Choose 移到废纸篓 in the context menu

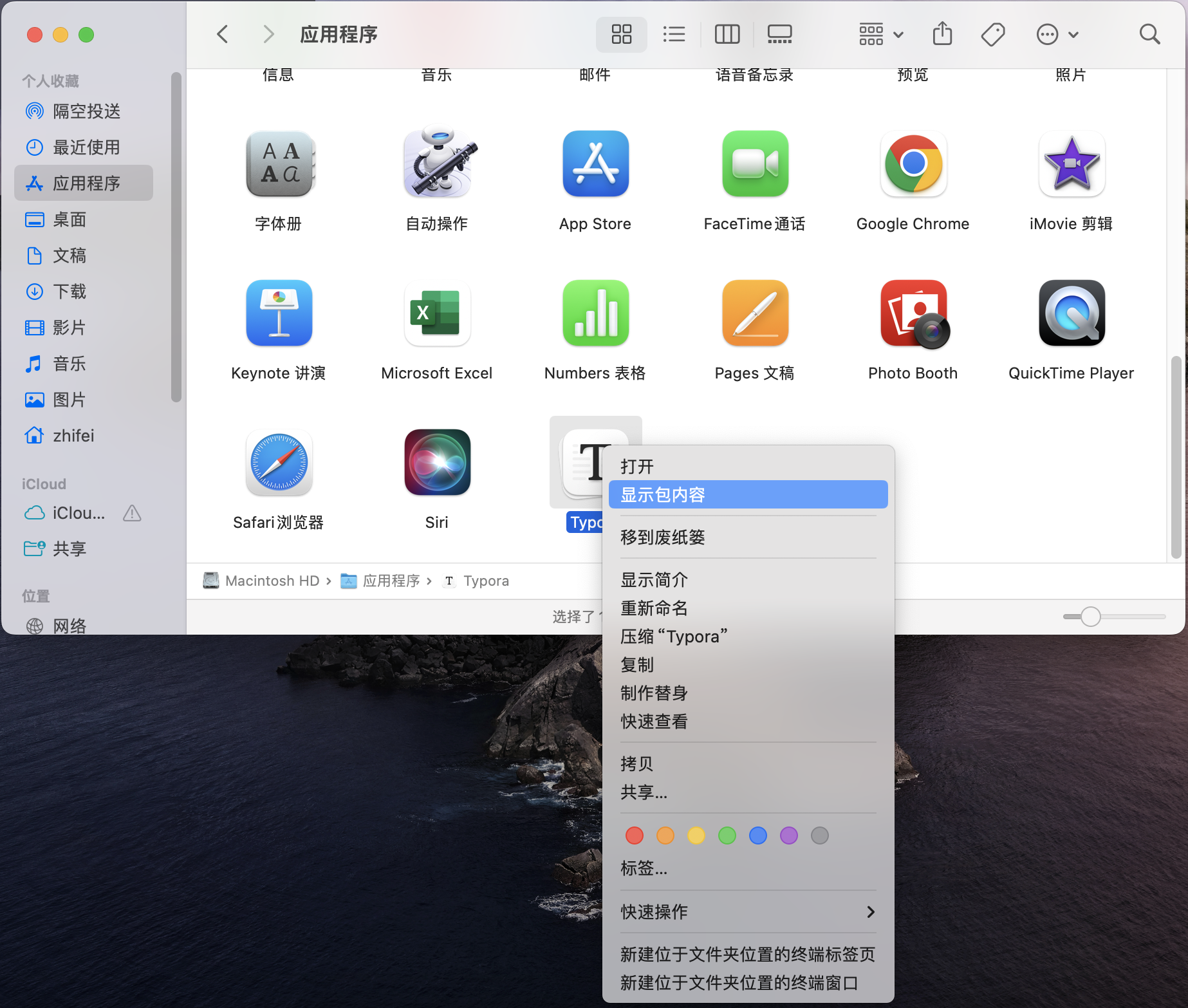pyautogui.click(x=748, y=537)
